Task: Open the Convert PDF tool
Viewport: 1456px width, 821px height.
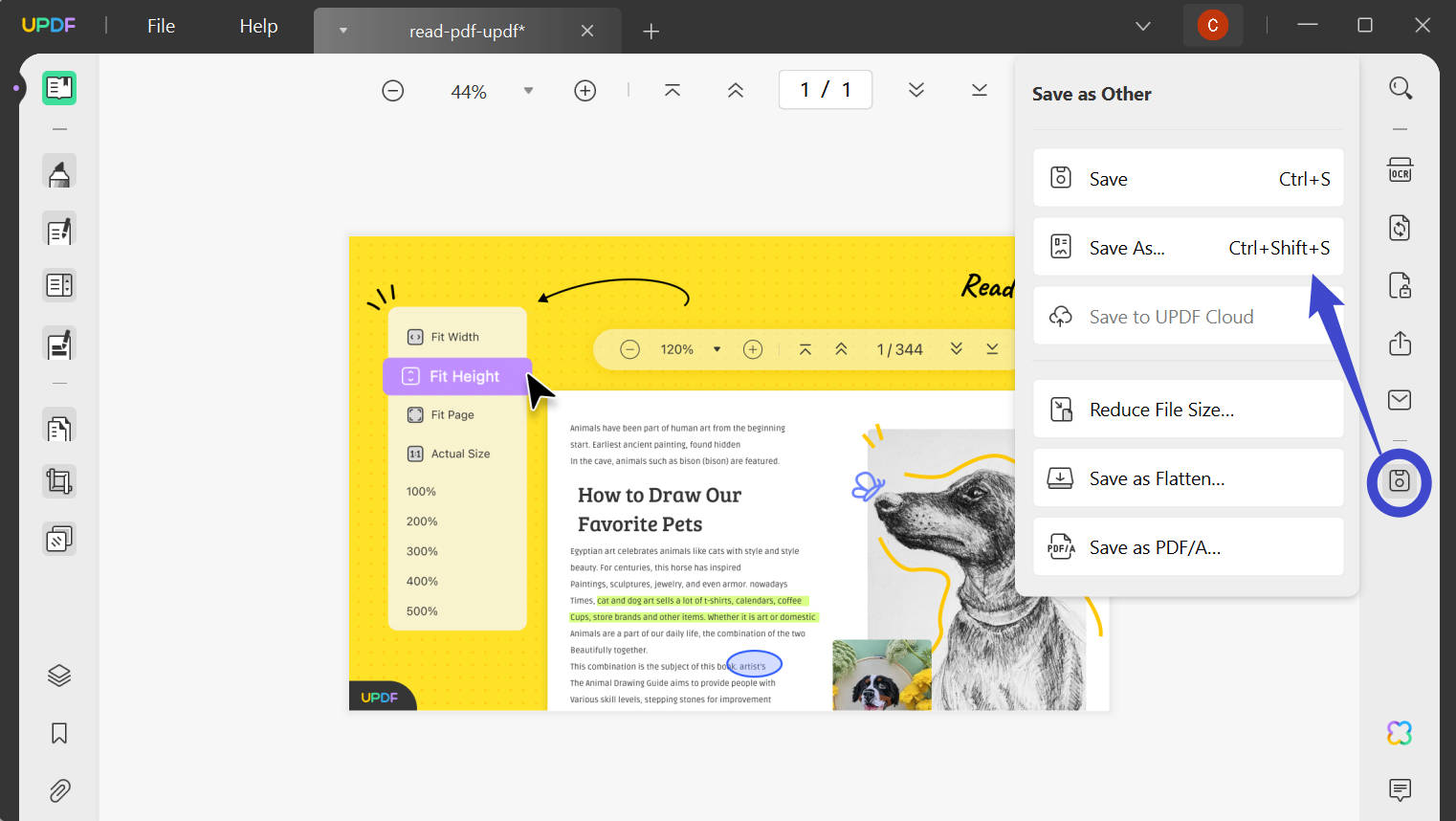Action: pyautogui.click(x=1400, y=228)
